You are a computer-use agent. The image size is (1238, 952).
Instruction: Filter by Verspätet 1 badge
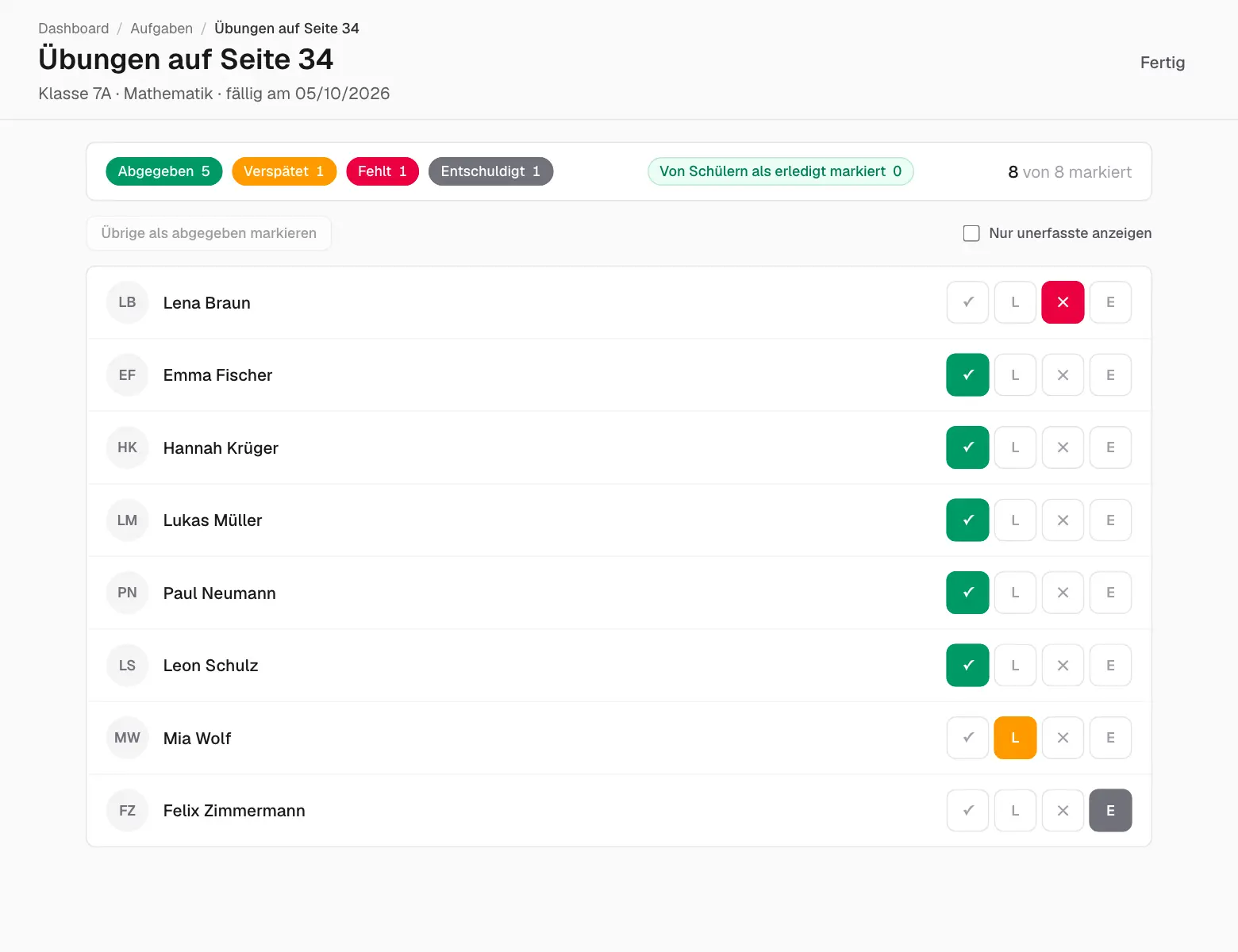[x=284, y=171]
